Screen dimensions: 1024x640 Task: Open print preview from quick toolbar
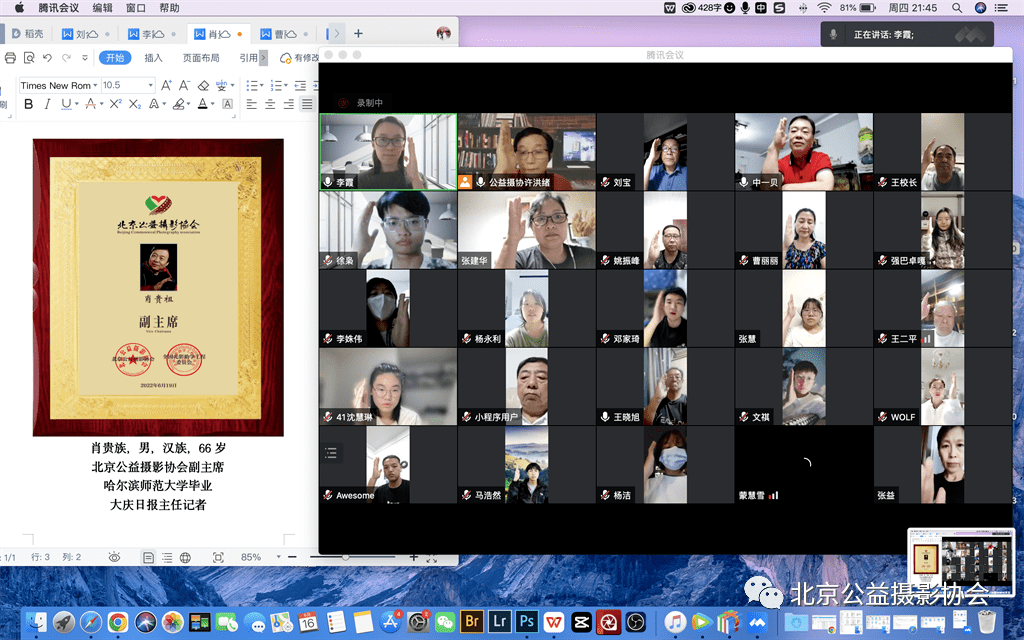(29, 58)
